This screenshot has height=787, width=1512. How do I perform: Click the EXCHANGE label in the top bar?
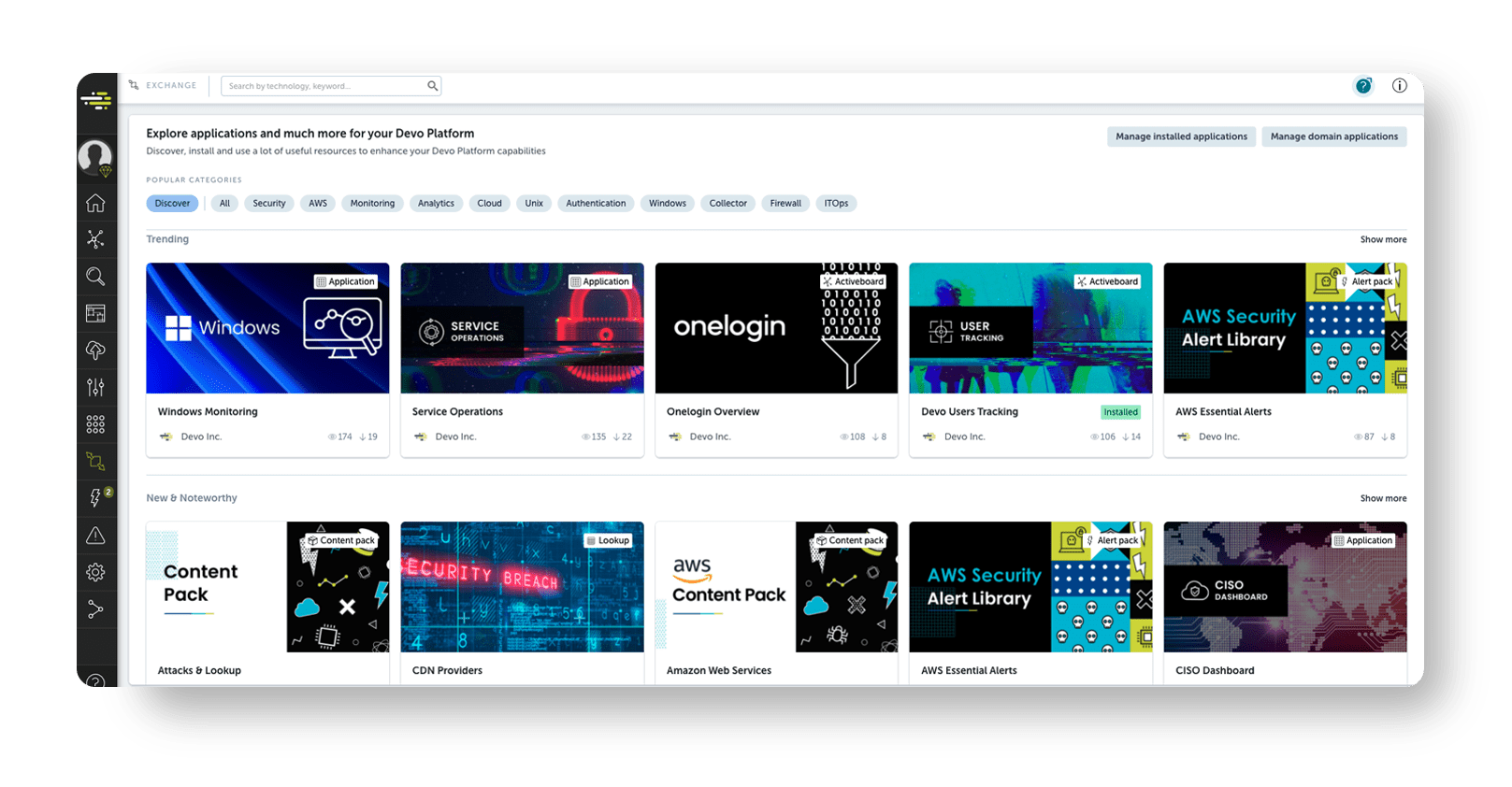[x=171, y=86]
